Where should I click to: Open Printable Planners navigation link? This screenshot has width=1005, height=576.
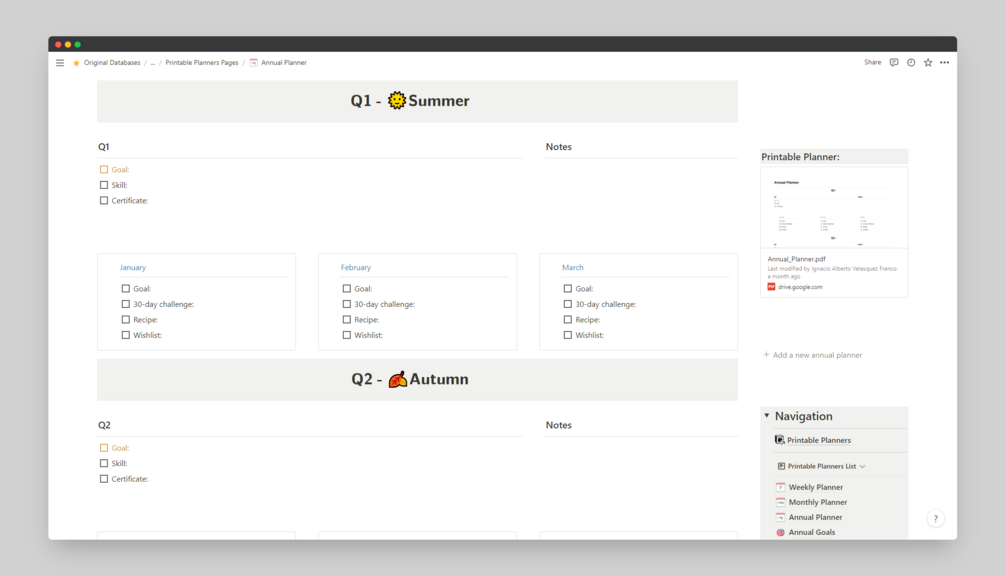point(819,440)
